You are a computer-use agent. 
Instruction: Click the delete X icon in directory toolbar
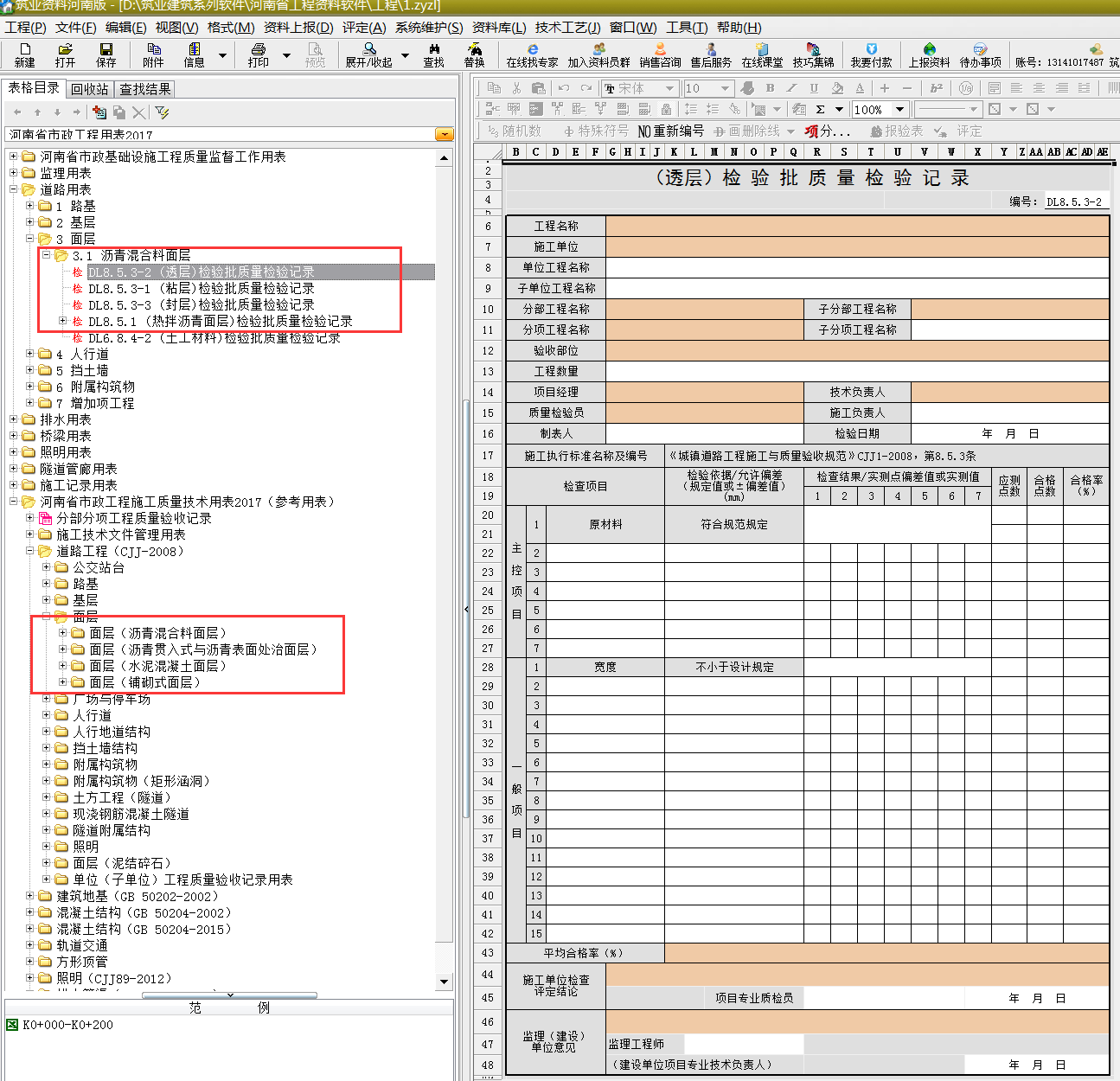(138, 112)
